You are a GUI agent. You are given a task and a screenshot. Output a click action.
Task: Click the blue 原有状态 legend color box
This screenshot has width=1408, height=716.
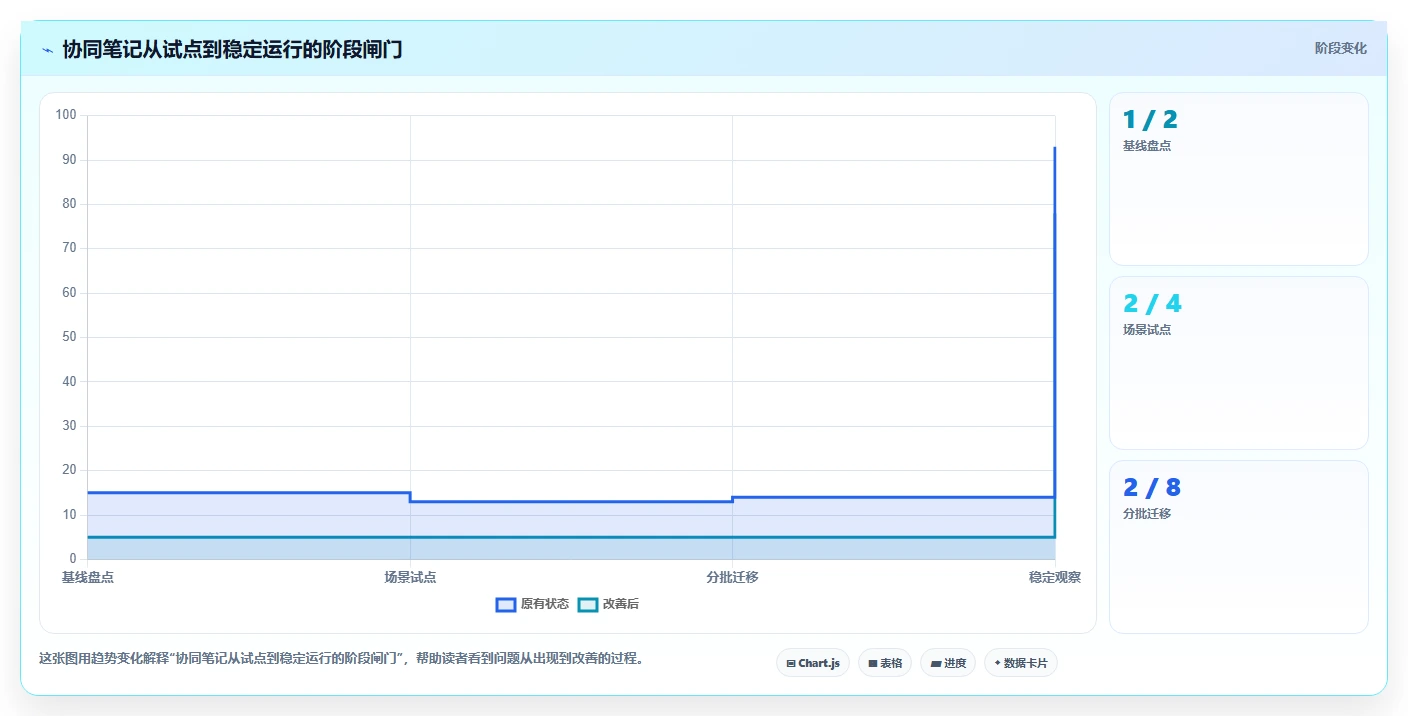506,604
